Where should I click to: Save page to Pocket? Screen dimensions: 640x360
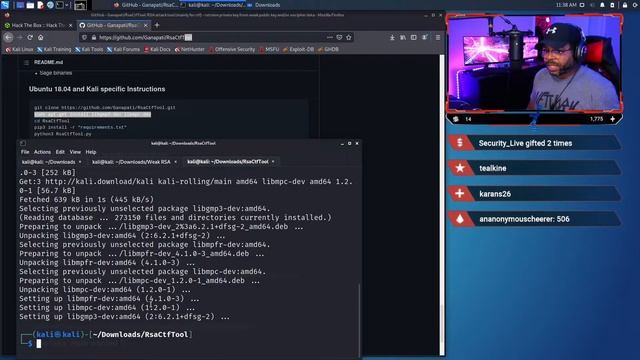tap(339, 37)
